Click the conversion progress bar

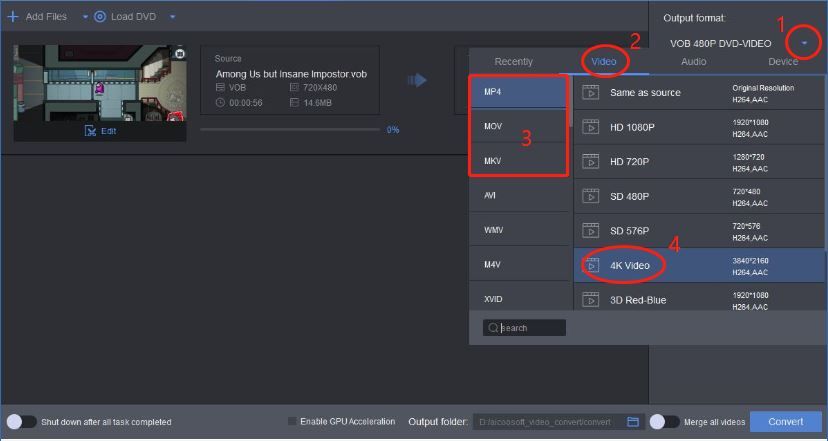point(290,130)
